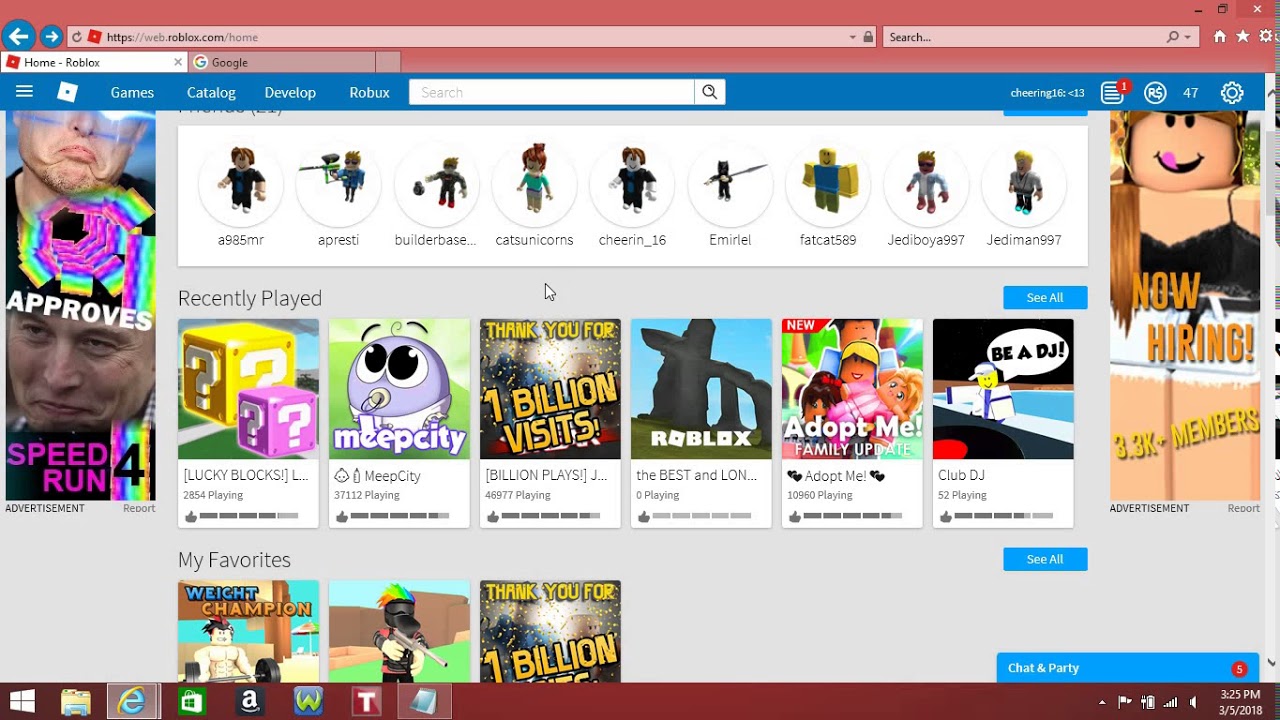Open the Games menu item
This screenshot has width=1280, height=720.
pos(132,92)
